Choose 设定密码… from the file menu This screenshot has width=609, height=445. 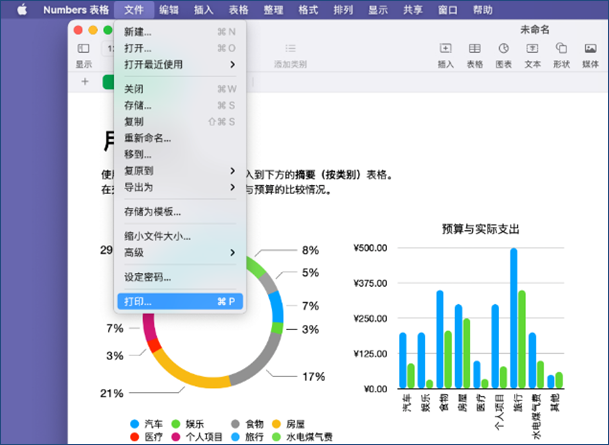tap(180, 277)
